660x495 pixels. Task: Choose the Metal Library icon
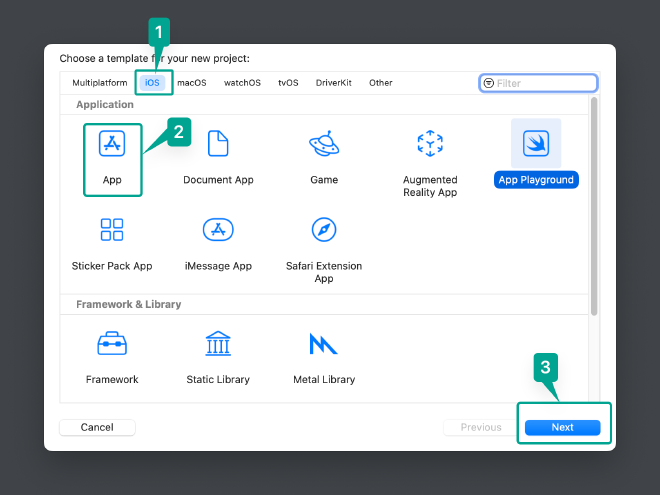[323, 343]
